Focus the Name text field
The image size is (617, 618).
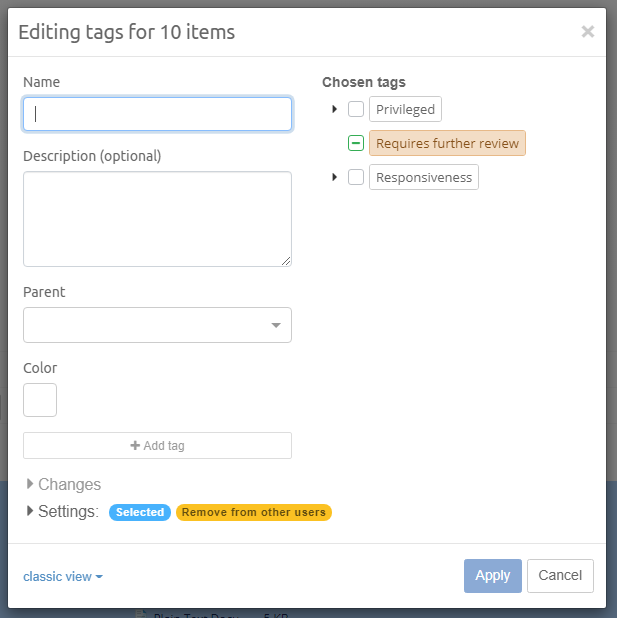tap(157, 114)
